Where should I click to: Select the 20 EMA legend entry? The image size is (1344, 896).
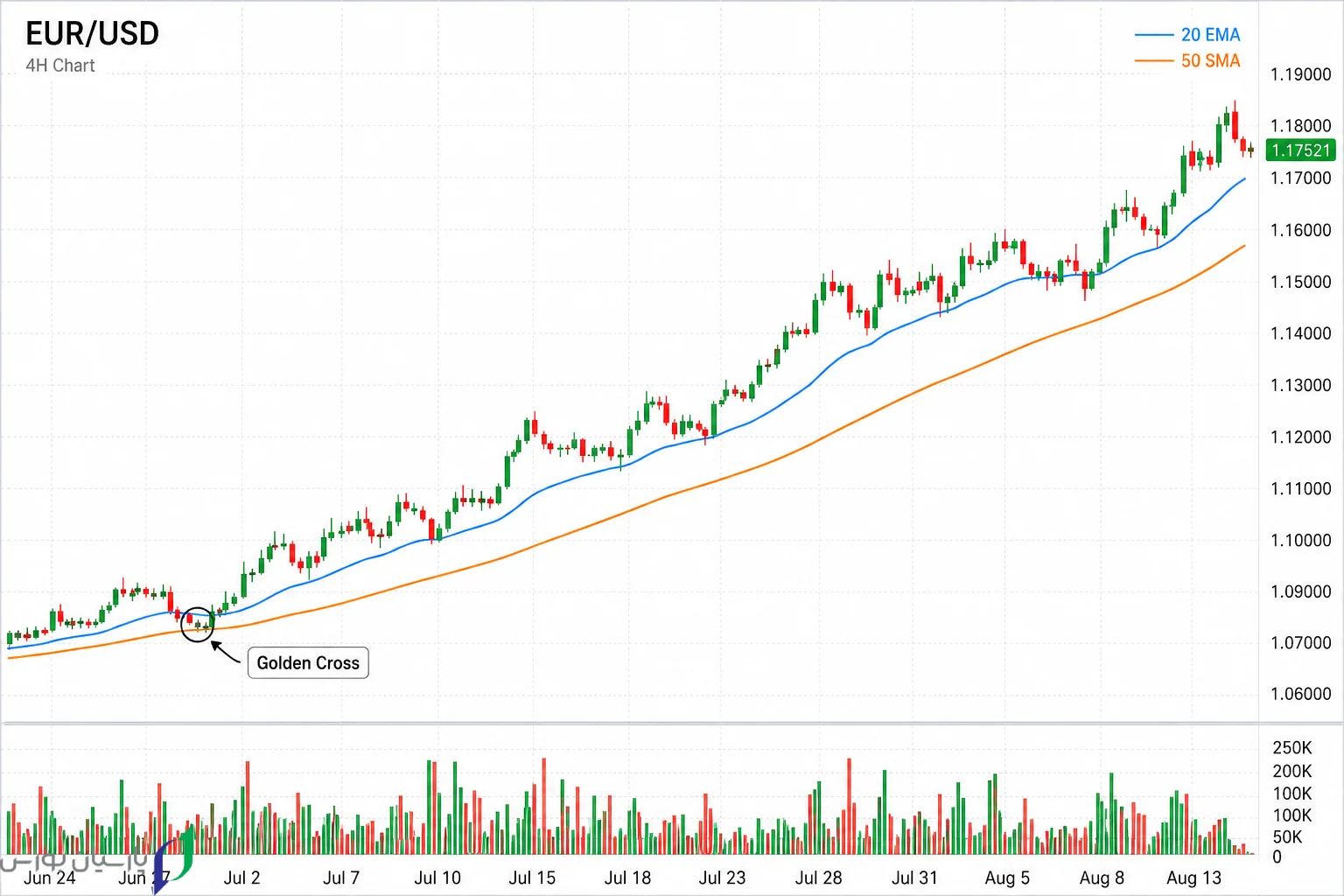click(1187, 35)
